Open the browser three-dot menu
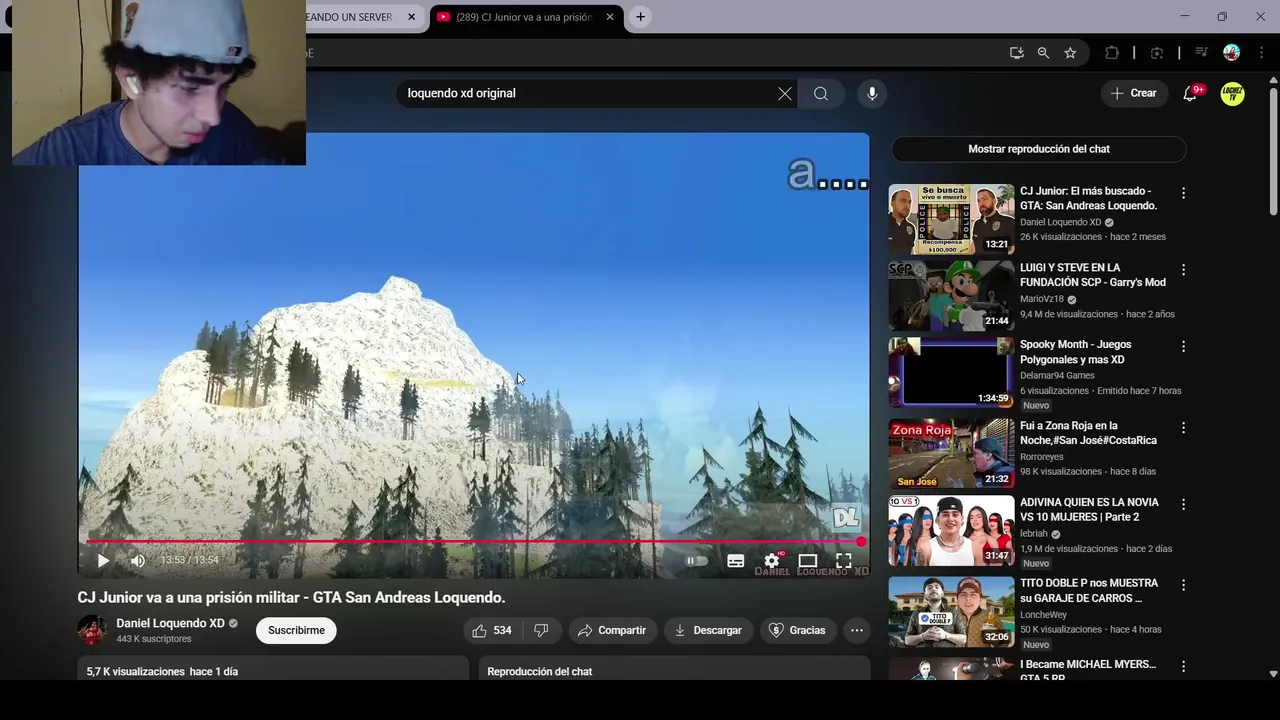This screenshot has width=1280, height=720. point(1261,53)
